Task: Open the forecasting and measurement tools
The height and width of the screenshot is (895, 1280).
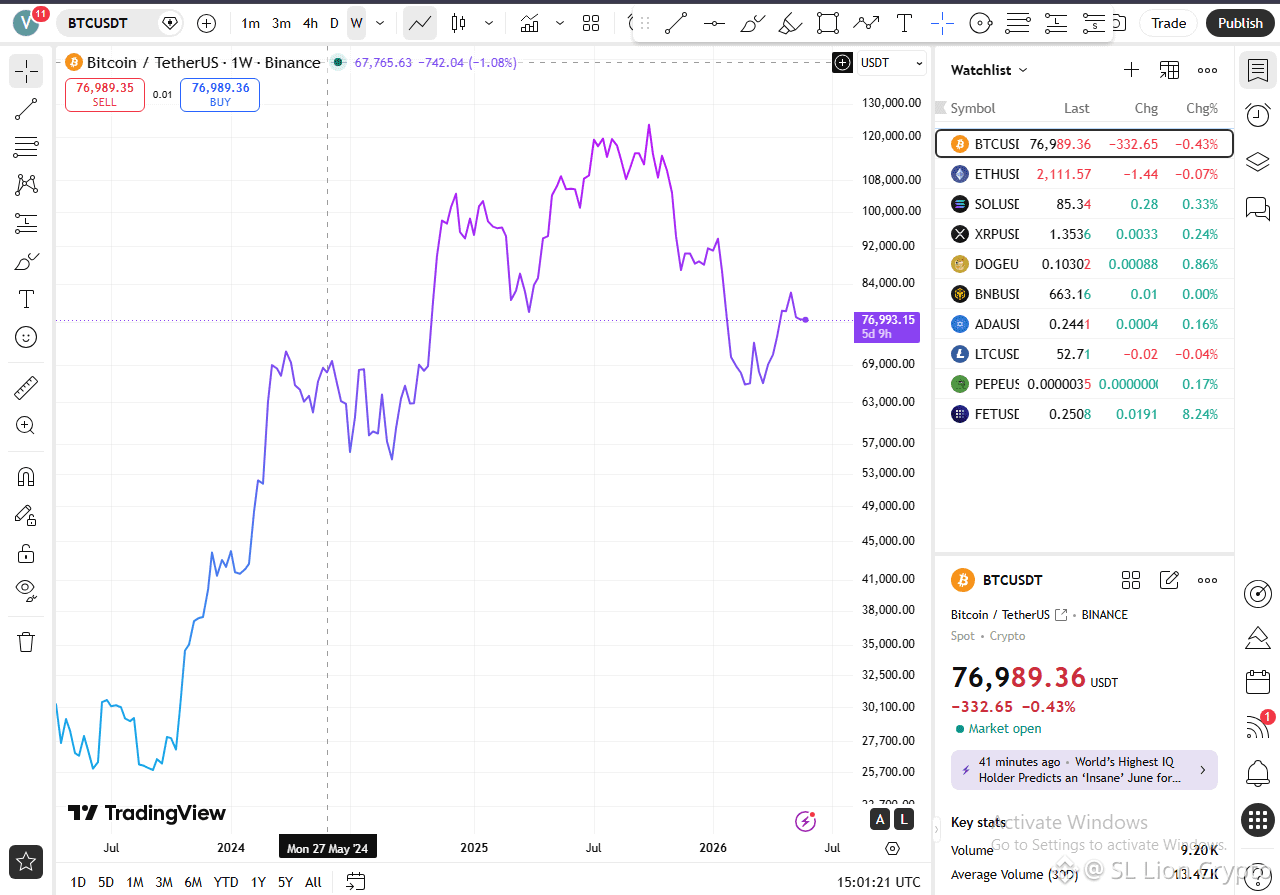Action: point(26,223)
